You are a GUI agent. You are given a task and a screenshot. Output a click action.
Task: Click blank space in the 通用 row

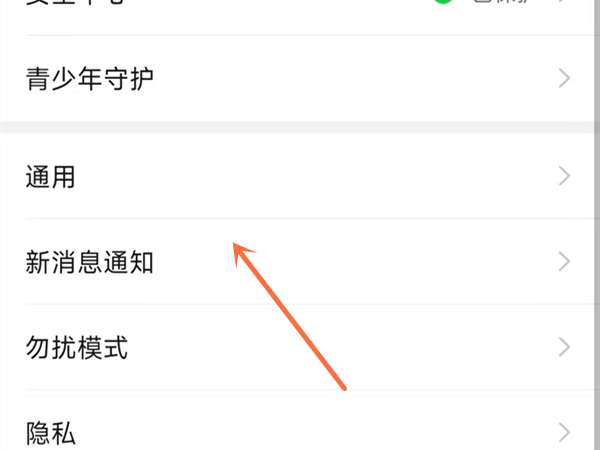click(306, 176)
